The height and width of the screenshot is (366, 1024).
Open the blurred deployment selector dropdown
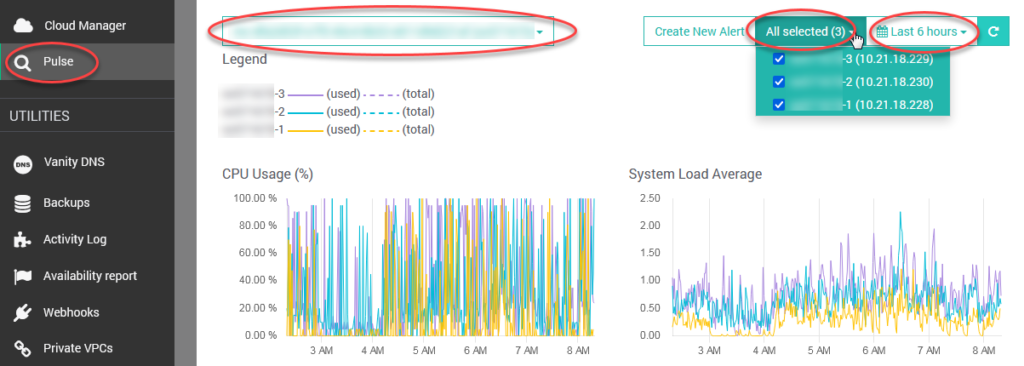coord(388,31)
